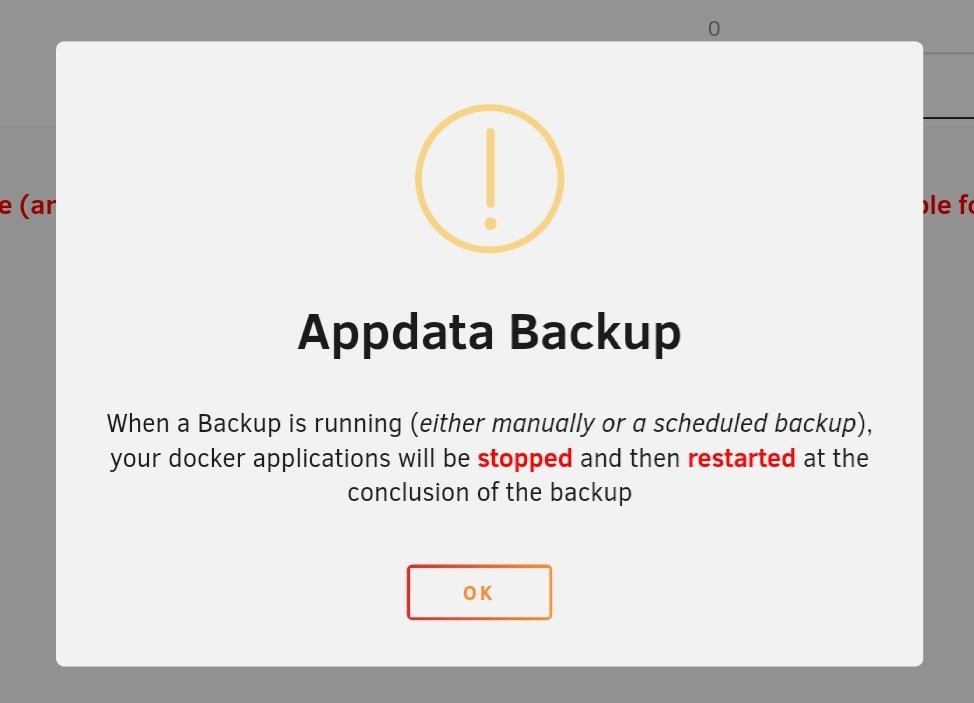This screenshot has width=974, height=703.
Task: Click the exclamation mark's bottom dot
Action: coord(490,224)
